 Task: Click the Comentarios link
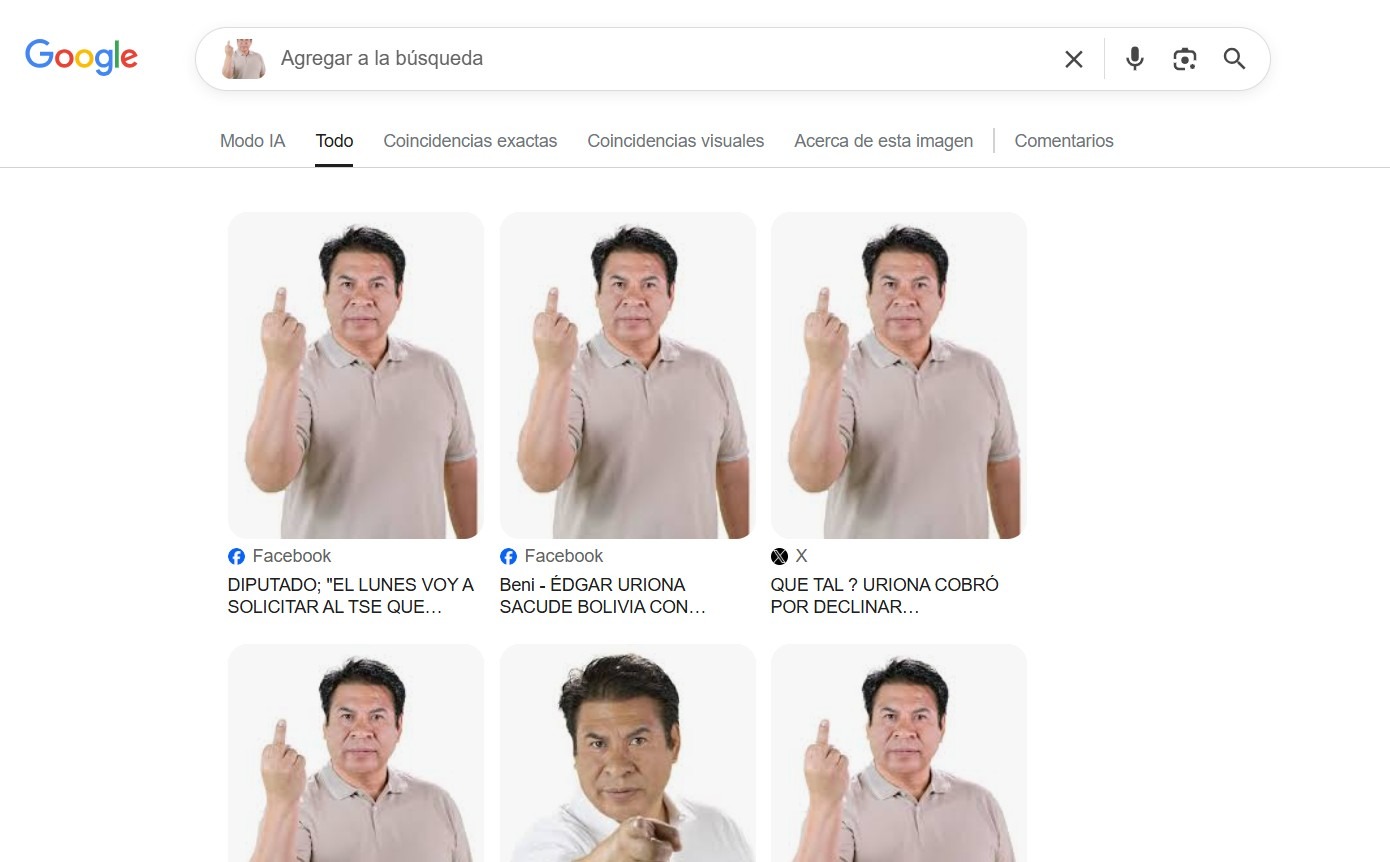click(x=1063, y=141)
